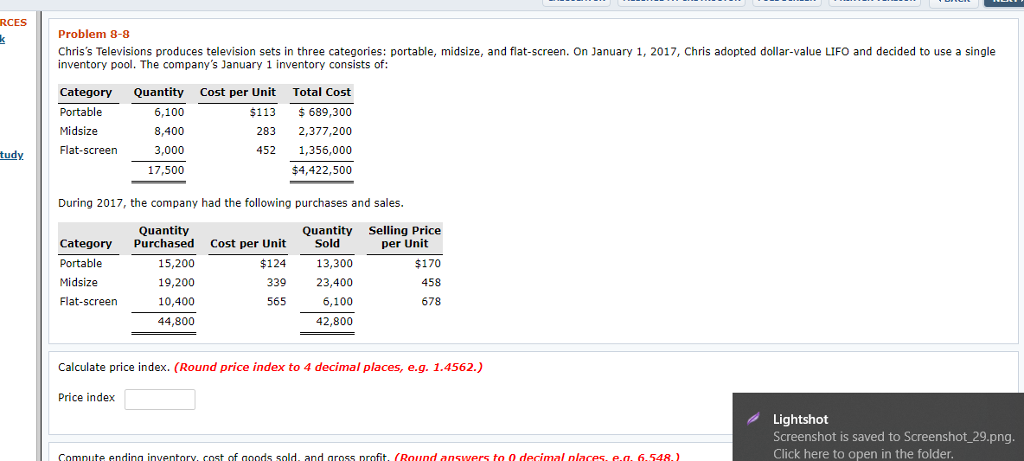The width and height of the screenshot is (1024, 461).
Task: Select the '19,200' Midsize purchased cell
Action: pyautogui.click(x=176, y=283)
